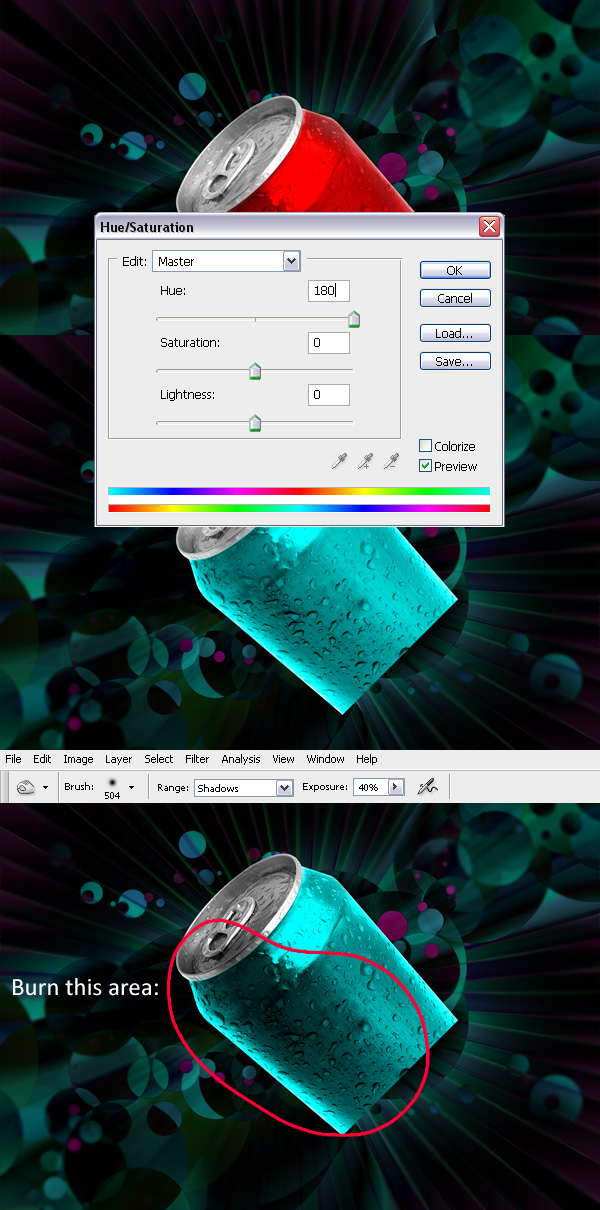Screen dimensions: 600x1210
Task: Open the File menu
Action: 13,759
